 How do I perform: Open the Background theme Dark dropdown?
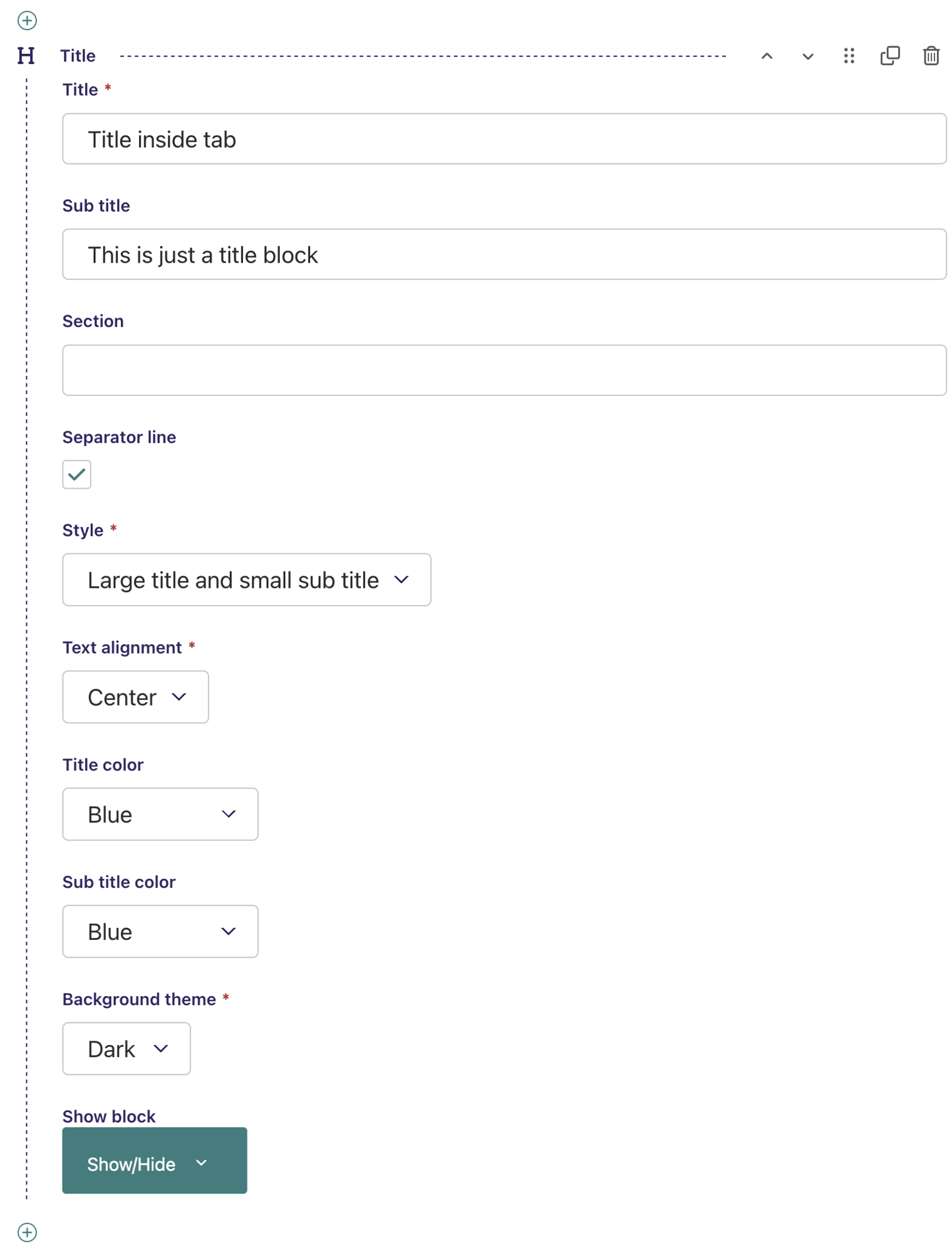(x=127, y=1048)
